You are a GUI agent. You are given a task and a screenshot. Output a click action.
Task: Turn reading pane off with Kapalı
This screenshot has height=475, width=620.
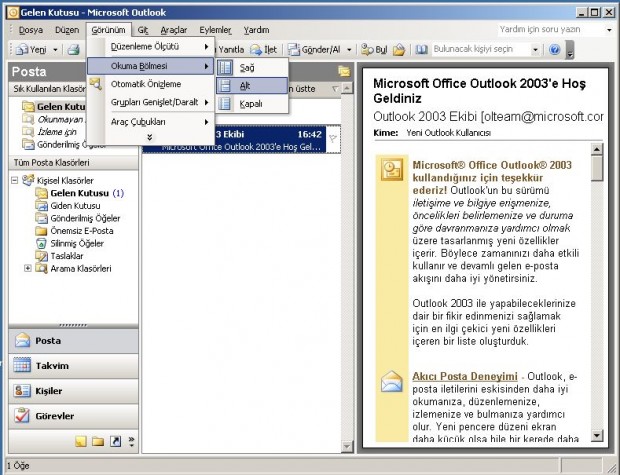[x=252, y=104]
